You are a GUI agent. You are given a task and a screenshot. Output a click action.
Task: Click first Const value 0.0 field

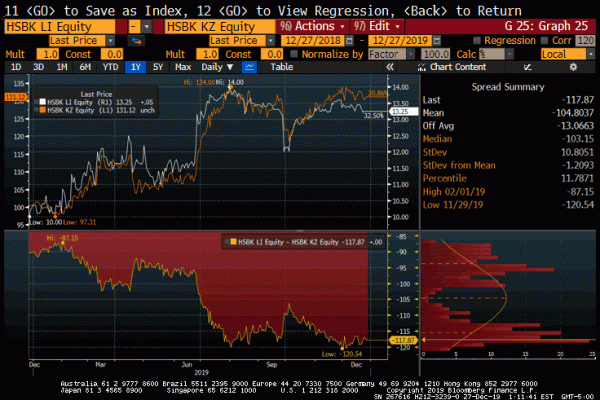tap(112, 54)
